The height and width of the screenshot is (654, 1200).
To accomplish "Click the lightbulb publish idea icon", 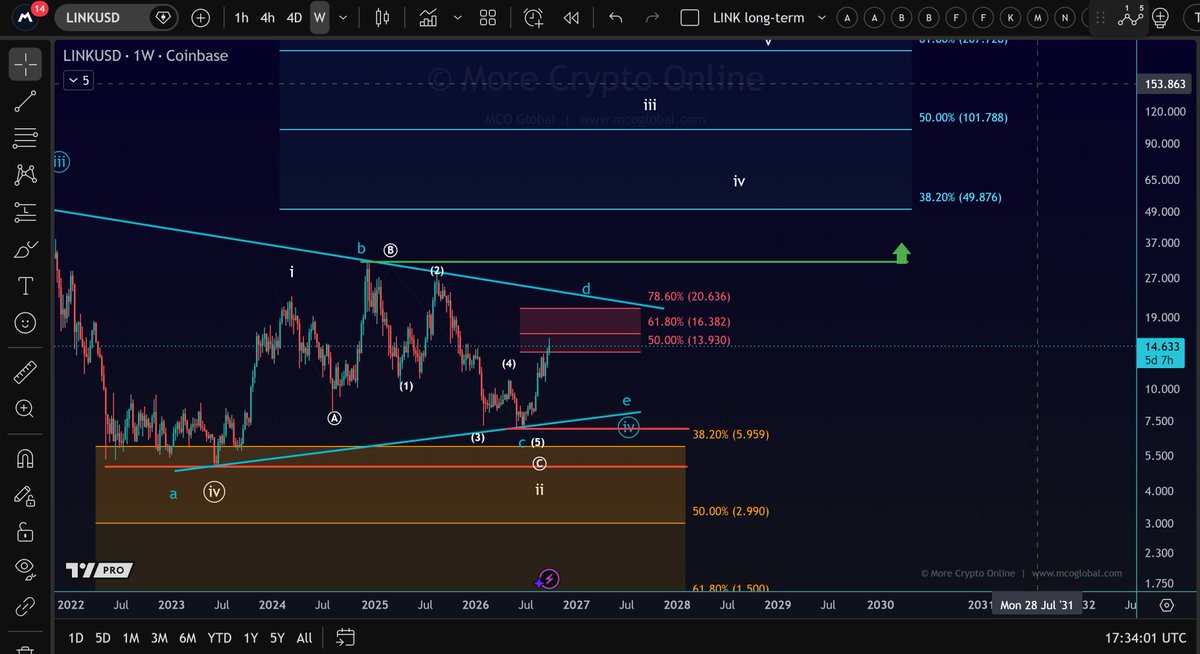I will pyautogui.click(x=1161, y=17).
